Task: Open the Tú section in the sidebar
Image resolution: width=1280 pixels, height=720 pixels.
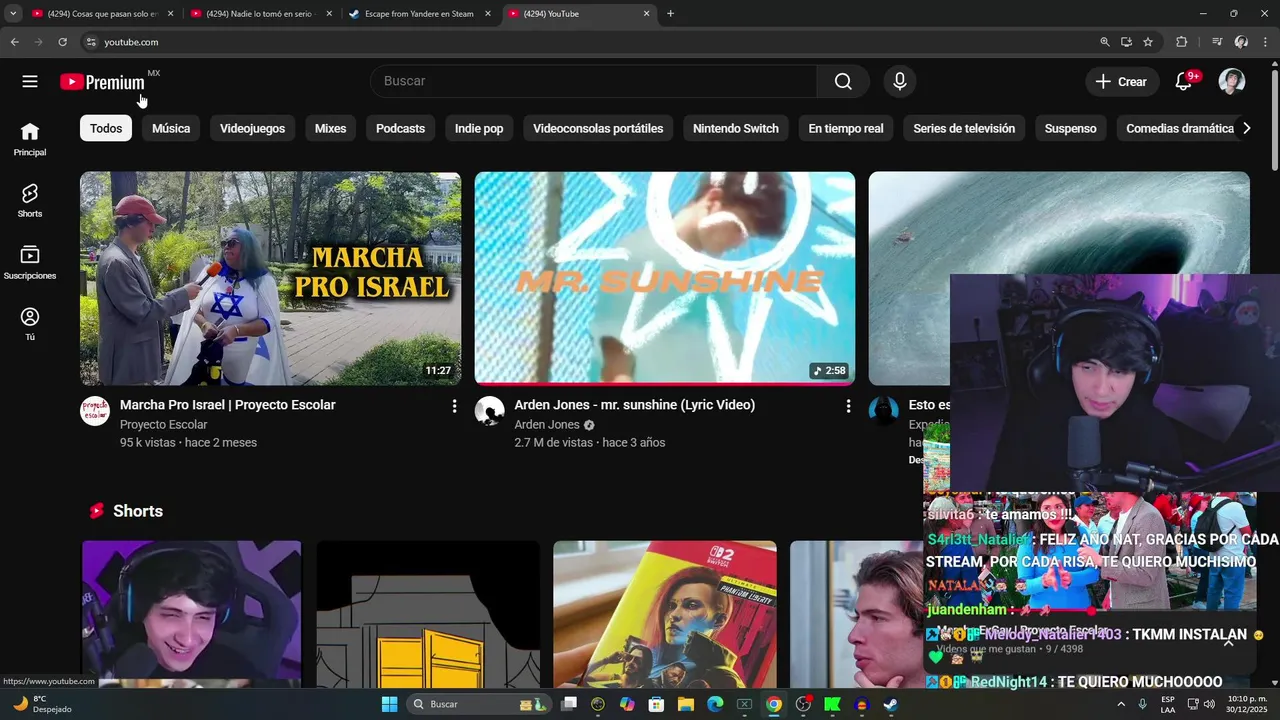Action: [x=30, y=324]
